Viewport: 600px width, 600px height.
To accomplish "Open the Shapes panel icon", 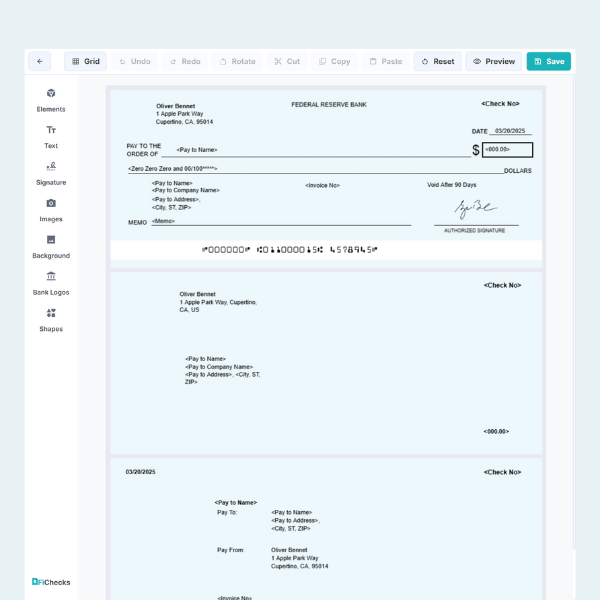I will coord(51,313).
